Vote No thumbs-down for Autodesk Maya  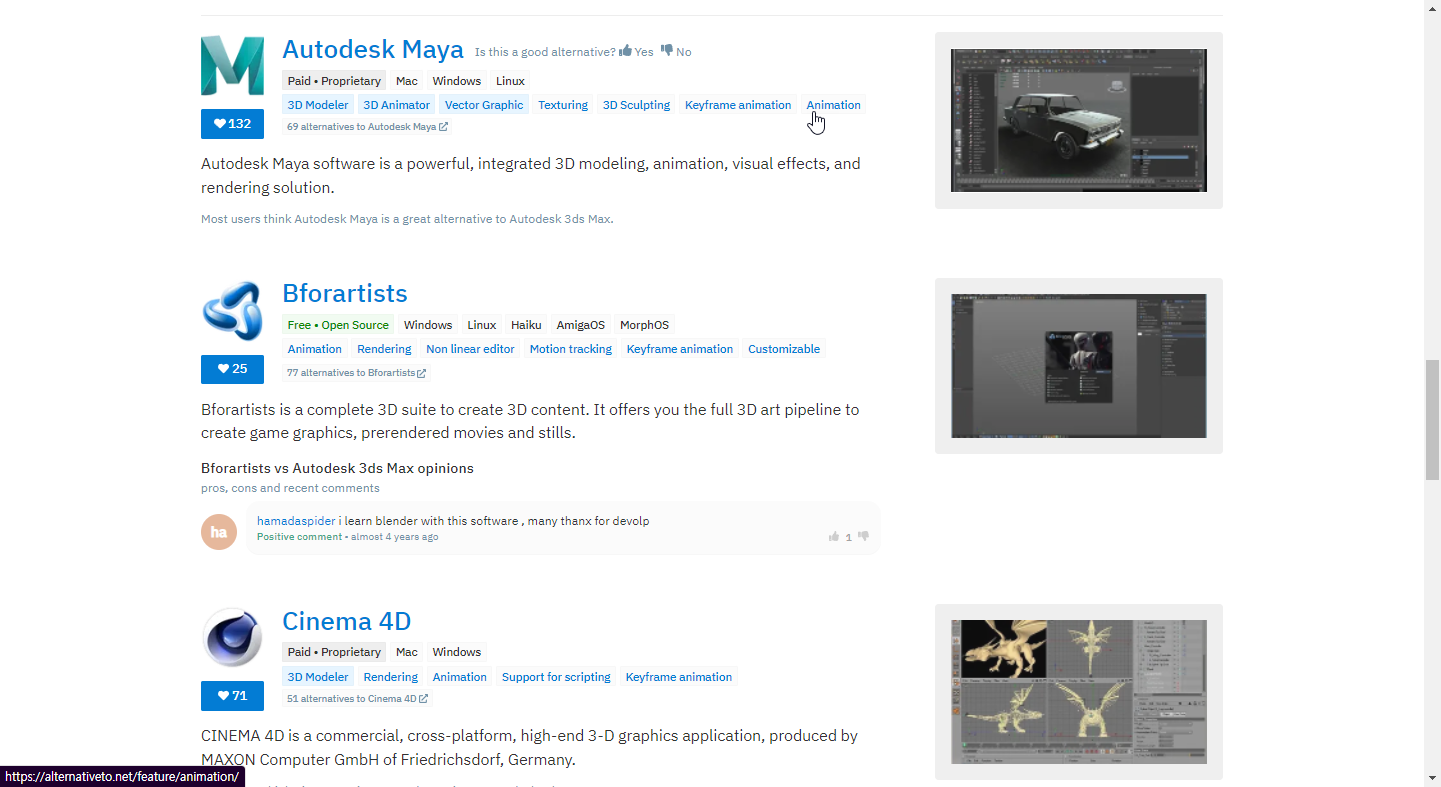pyautogui.click(x=676, y=52)
